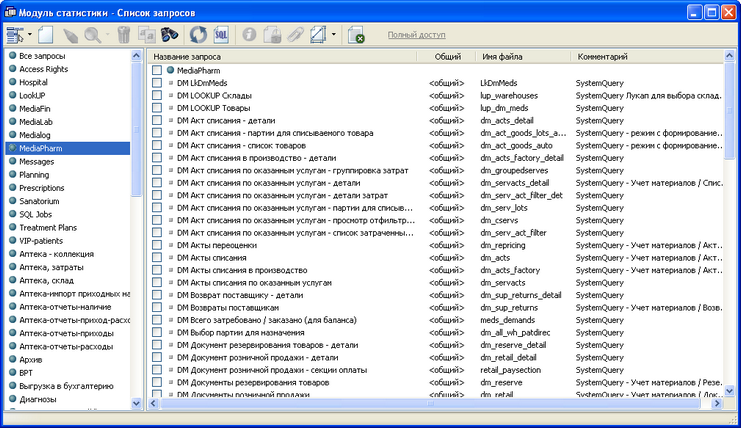Sort by the 'Имя файла' column header
The height and width of the screenshot is (428, 741).
524,57
